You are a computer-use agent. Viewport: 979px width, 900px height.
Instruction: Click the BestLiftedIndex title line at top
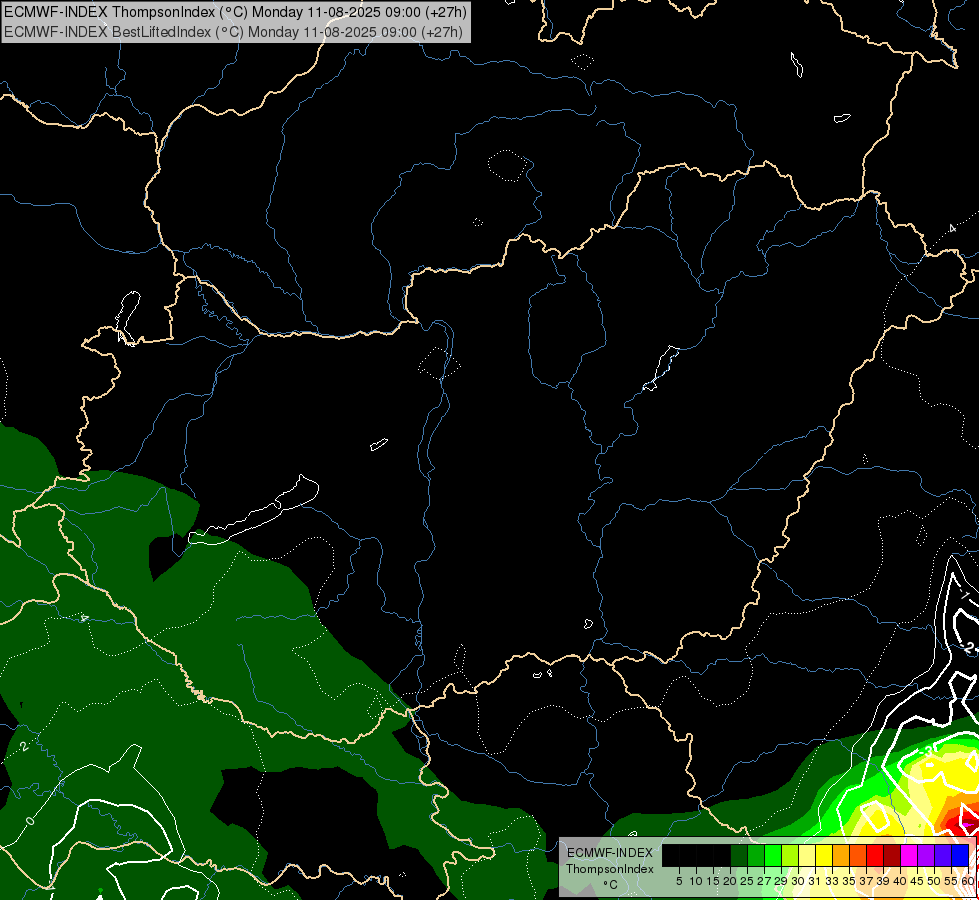click(x=234, y=31)
